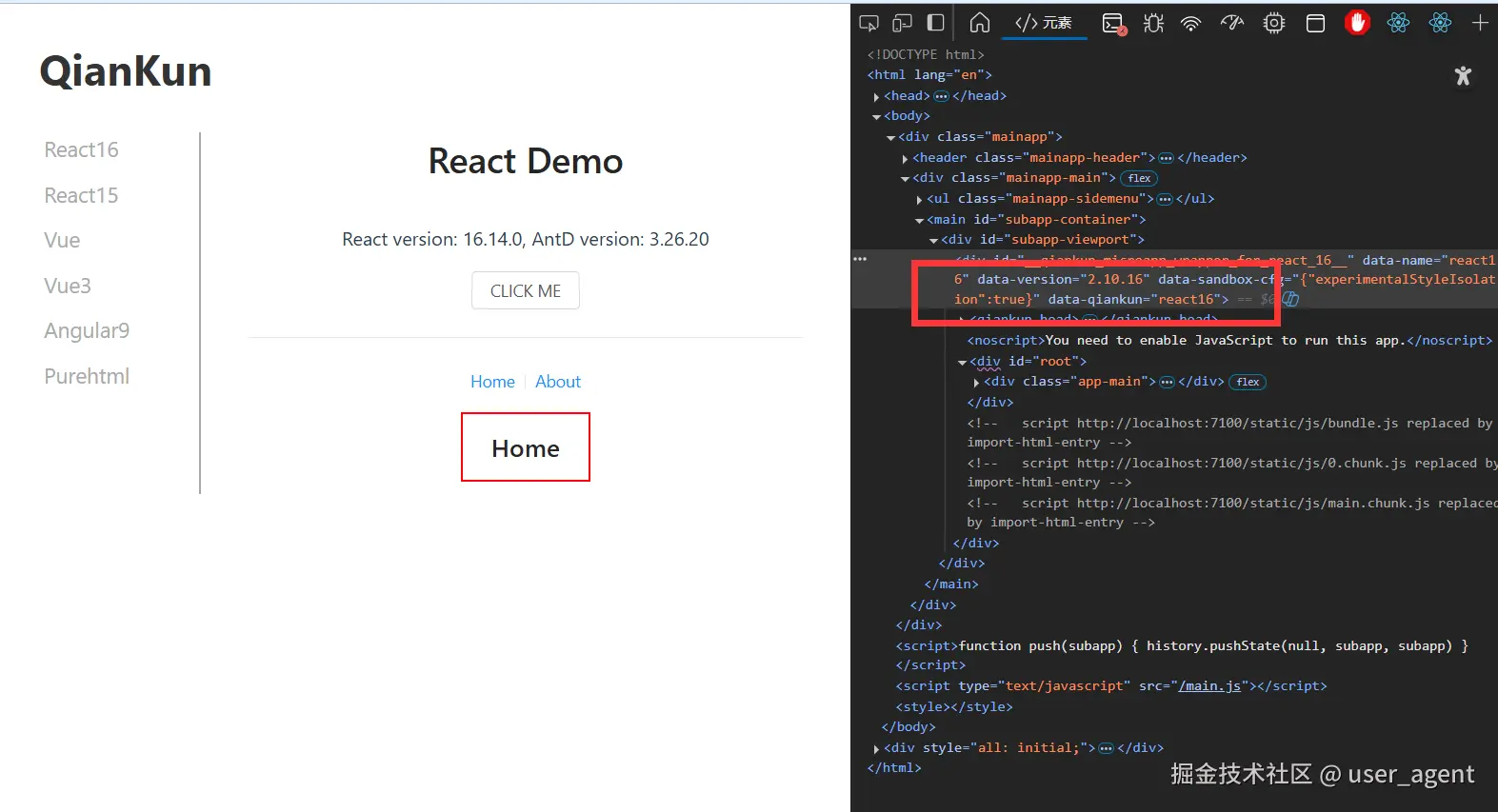Expand the div style all: initial node
The image size is (1498, 812).
pos(876,748)
